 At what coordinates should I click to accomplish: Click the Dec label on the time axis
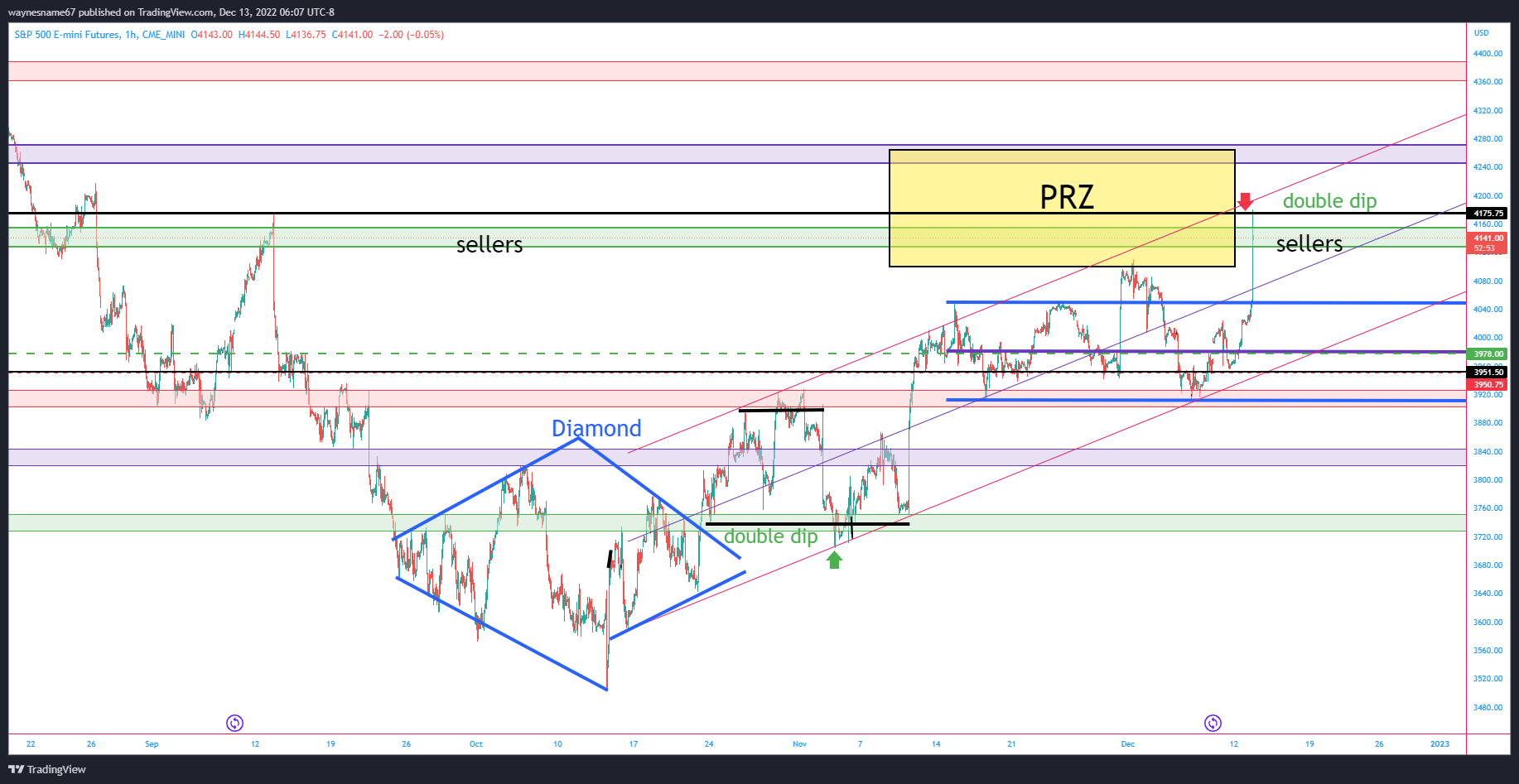pos(1128,744)
